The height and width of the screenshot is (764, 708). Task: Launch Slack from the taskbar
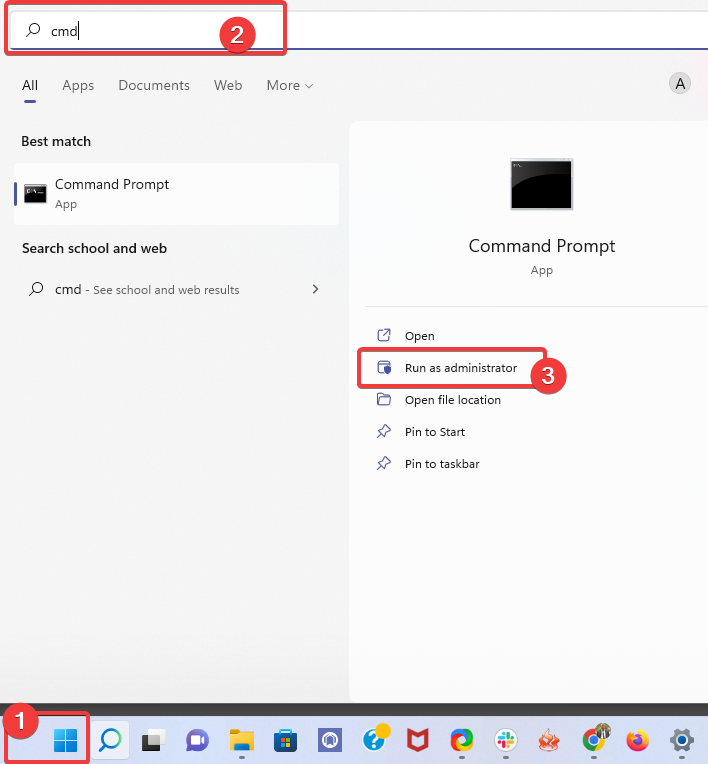click(x=506, y=741)
